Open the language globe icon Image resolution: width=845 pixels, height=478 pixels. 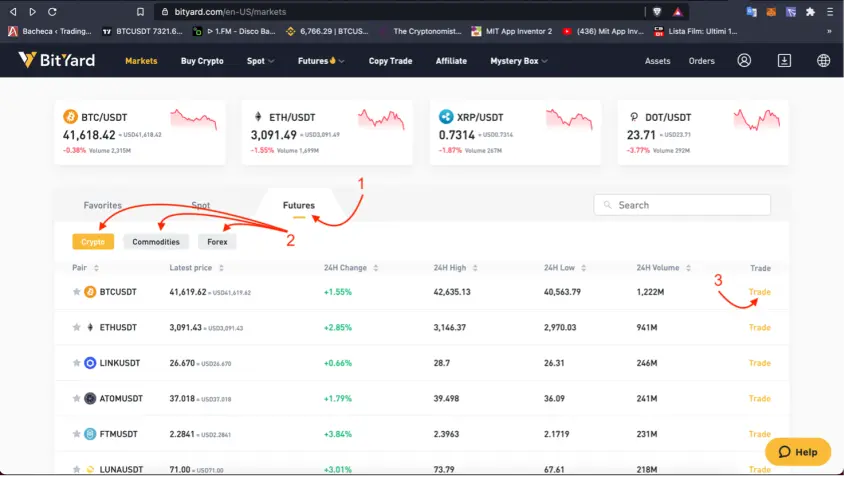[x=823, y=60]
